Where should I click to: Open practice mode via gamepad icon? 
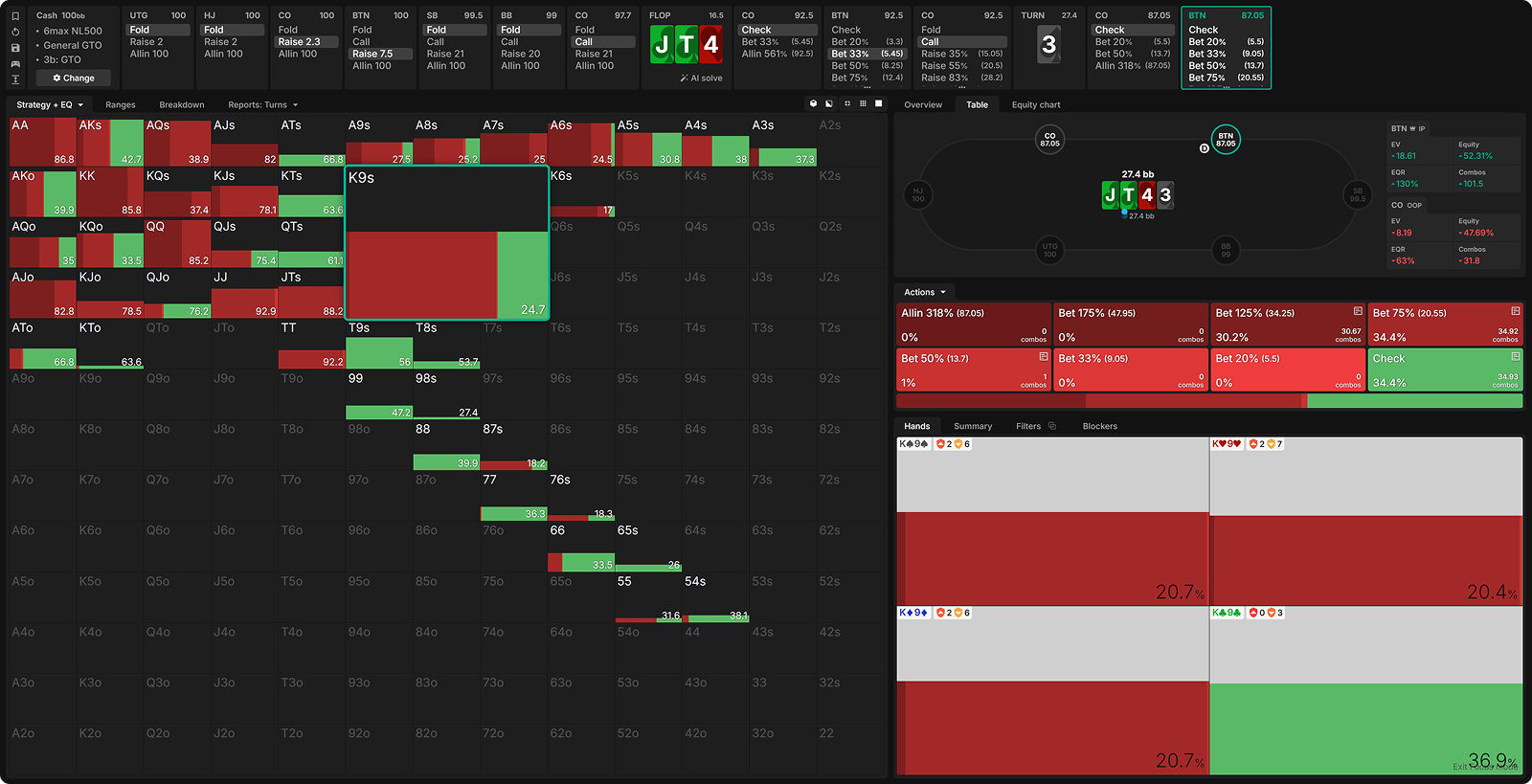pos(15,63)
